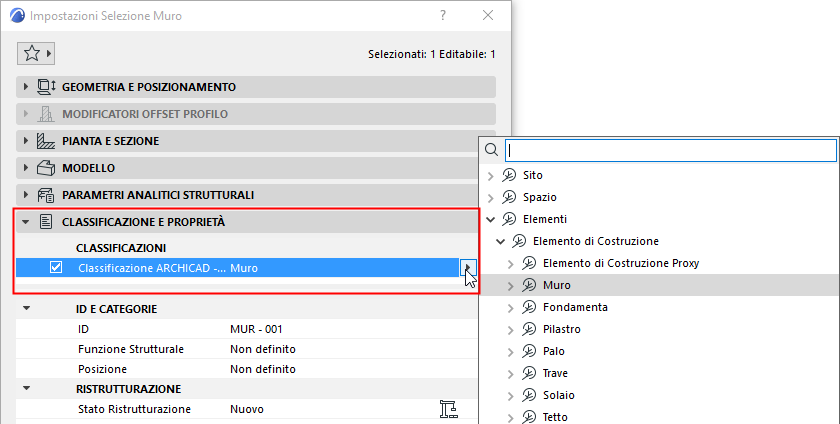Focus the classification search field
The image size is (840, 424).
point(671,150)
